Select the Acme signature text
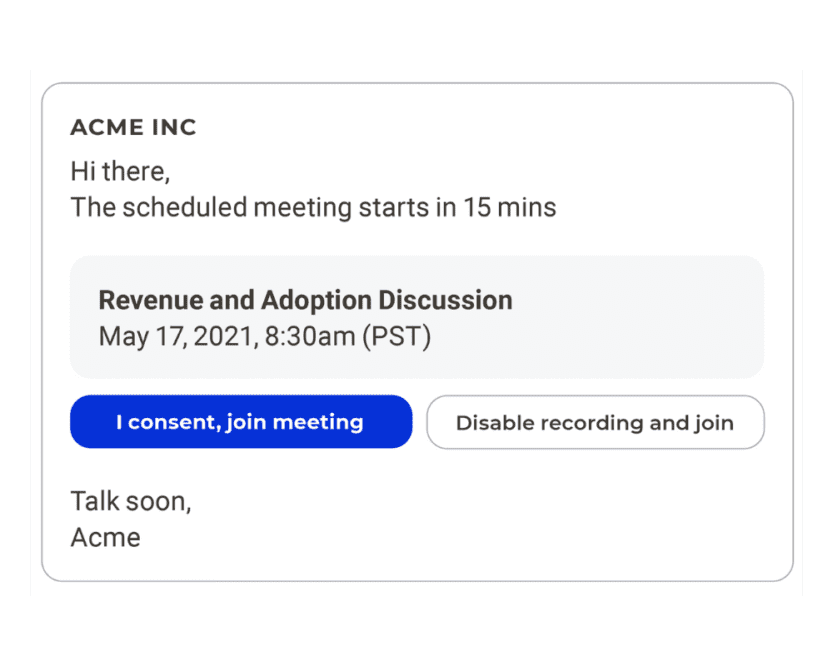This screenshot has height=666, width=833. [105, 537]
